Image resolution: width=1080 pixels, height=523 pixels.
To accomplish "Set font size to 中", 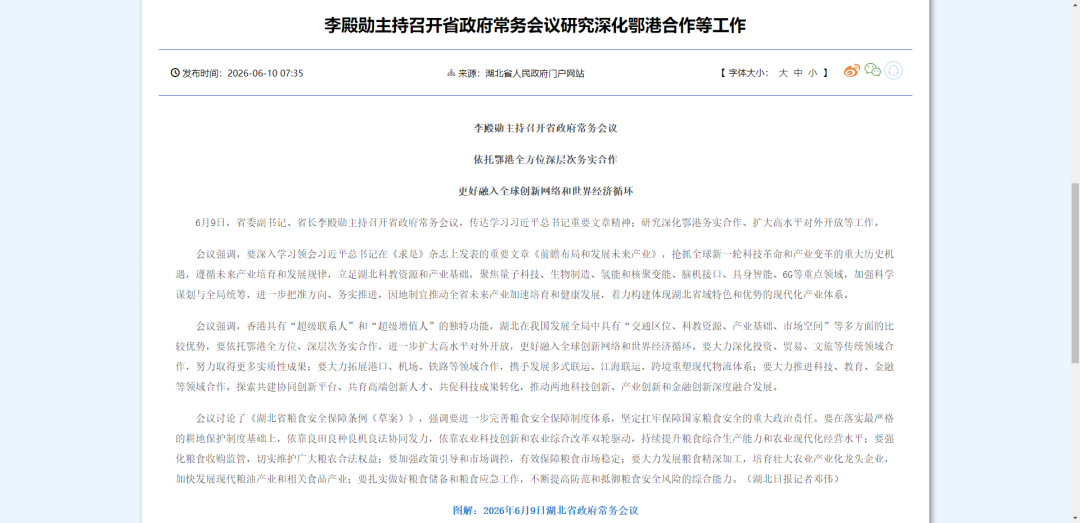I will [798, 73].
